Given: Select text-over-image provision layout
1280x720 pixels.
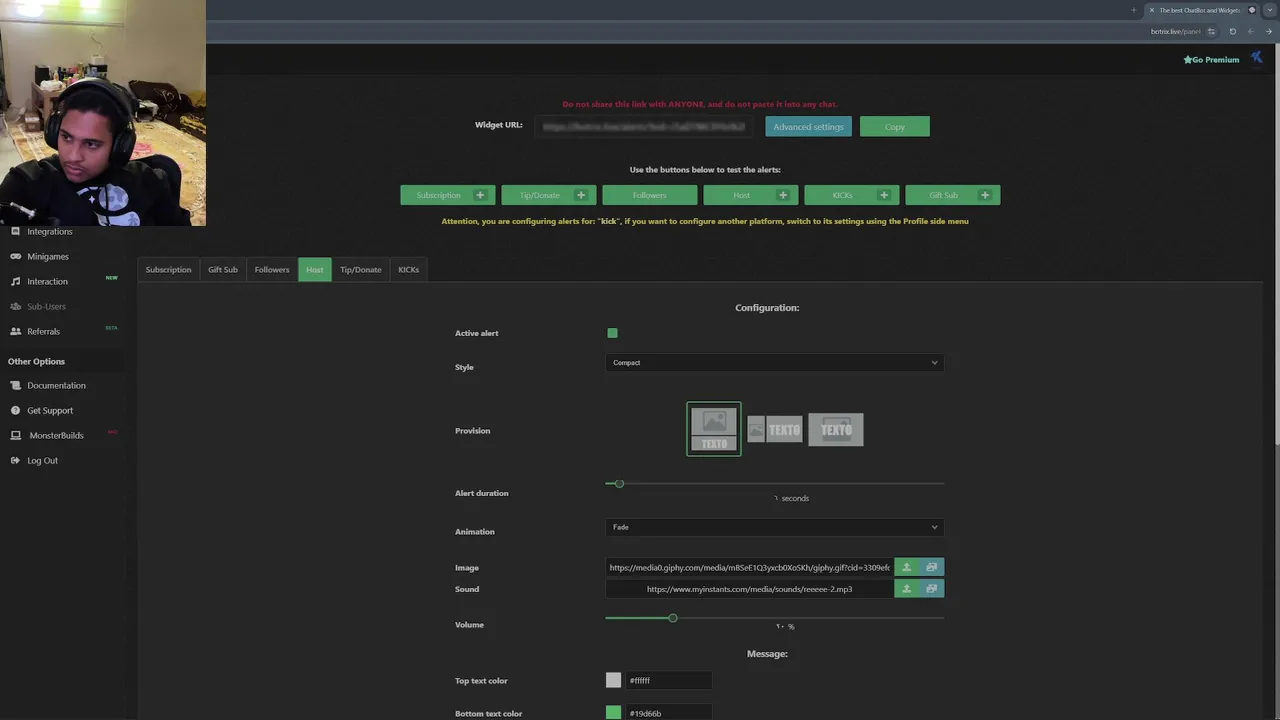Looking at the screenshot, I should click(x=836, y=429).
